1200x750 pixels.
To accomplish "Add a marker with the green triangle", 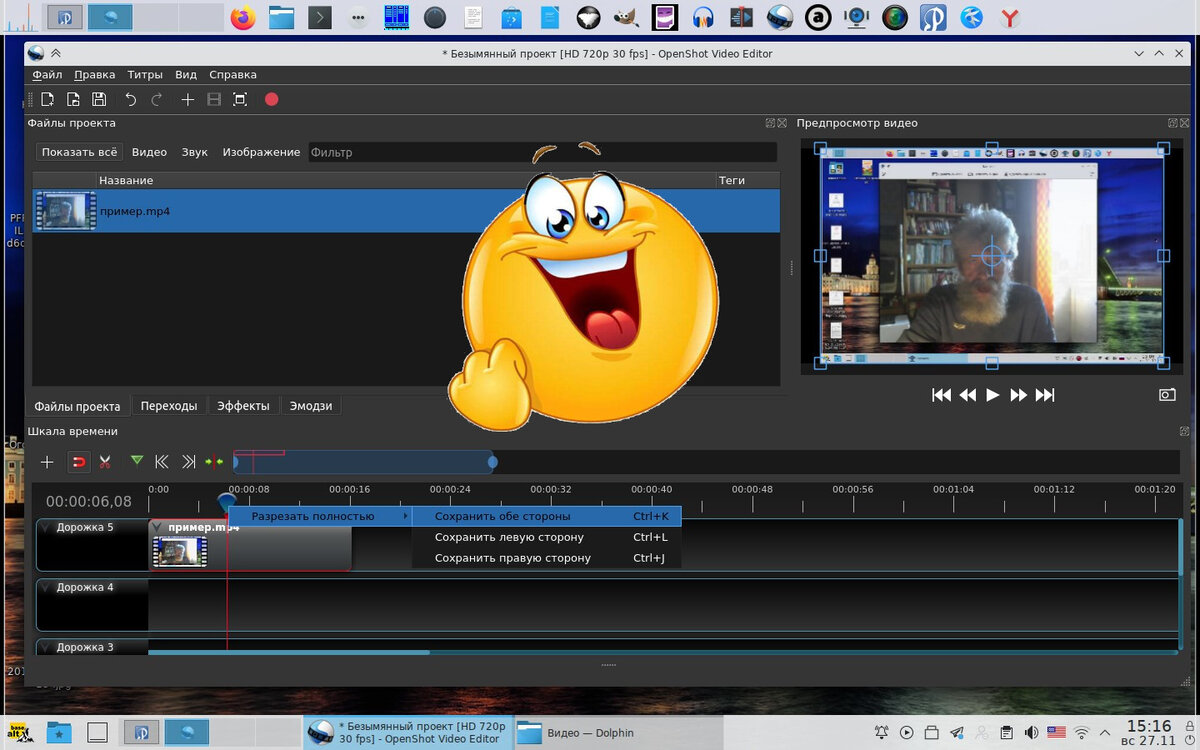I will click(136, 461).
